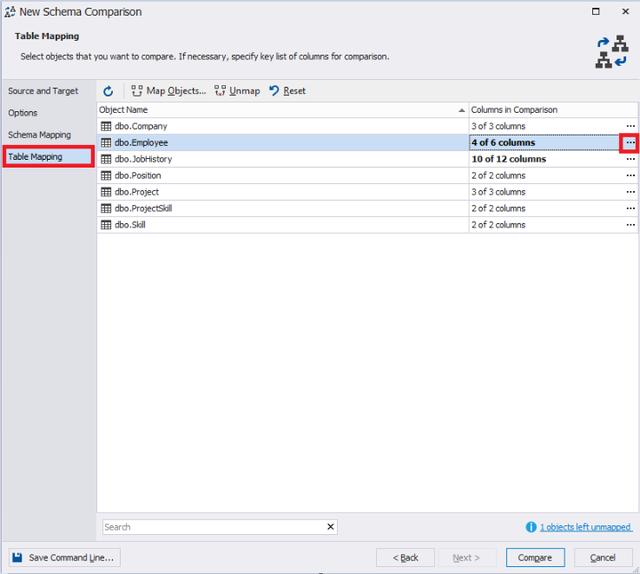
Task: Select the dbo.JobHistory row name
Action: 143,159
